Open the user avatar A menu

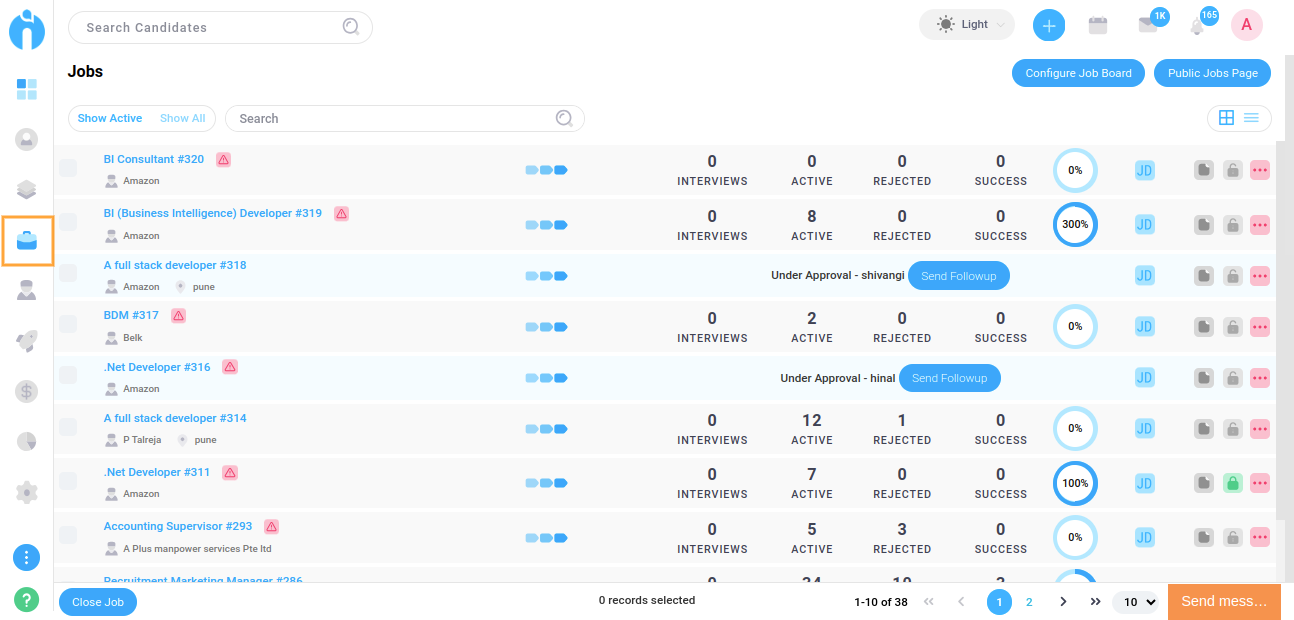click(1246, 26)
